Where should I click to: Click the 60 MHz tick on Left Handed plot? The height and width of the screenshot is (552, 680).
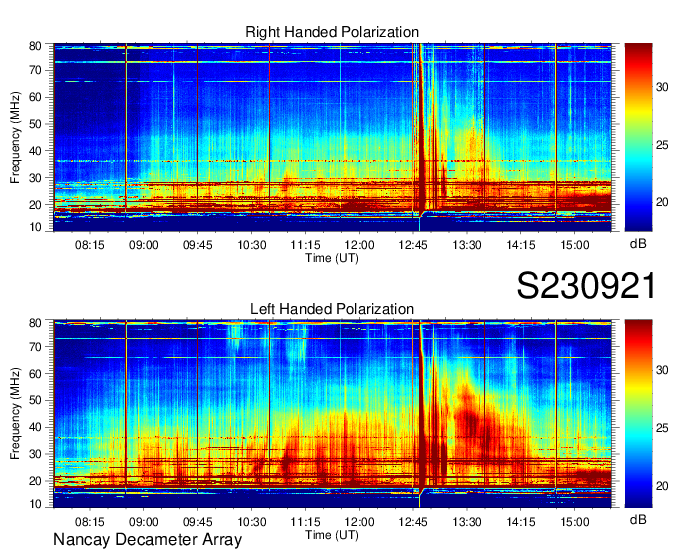[x=35, y=373]
